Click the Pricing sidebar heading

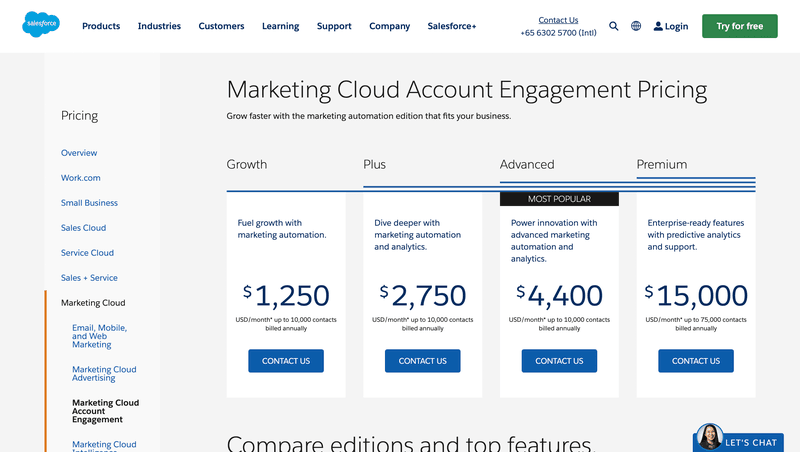[80, 116]
